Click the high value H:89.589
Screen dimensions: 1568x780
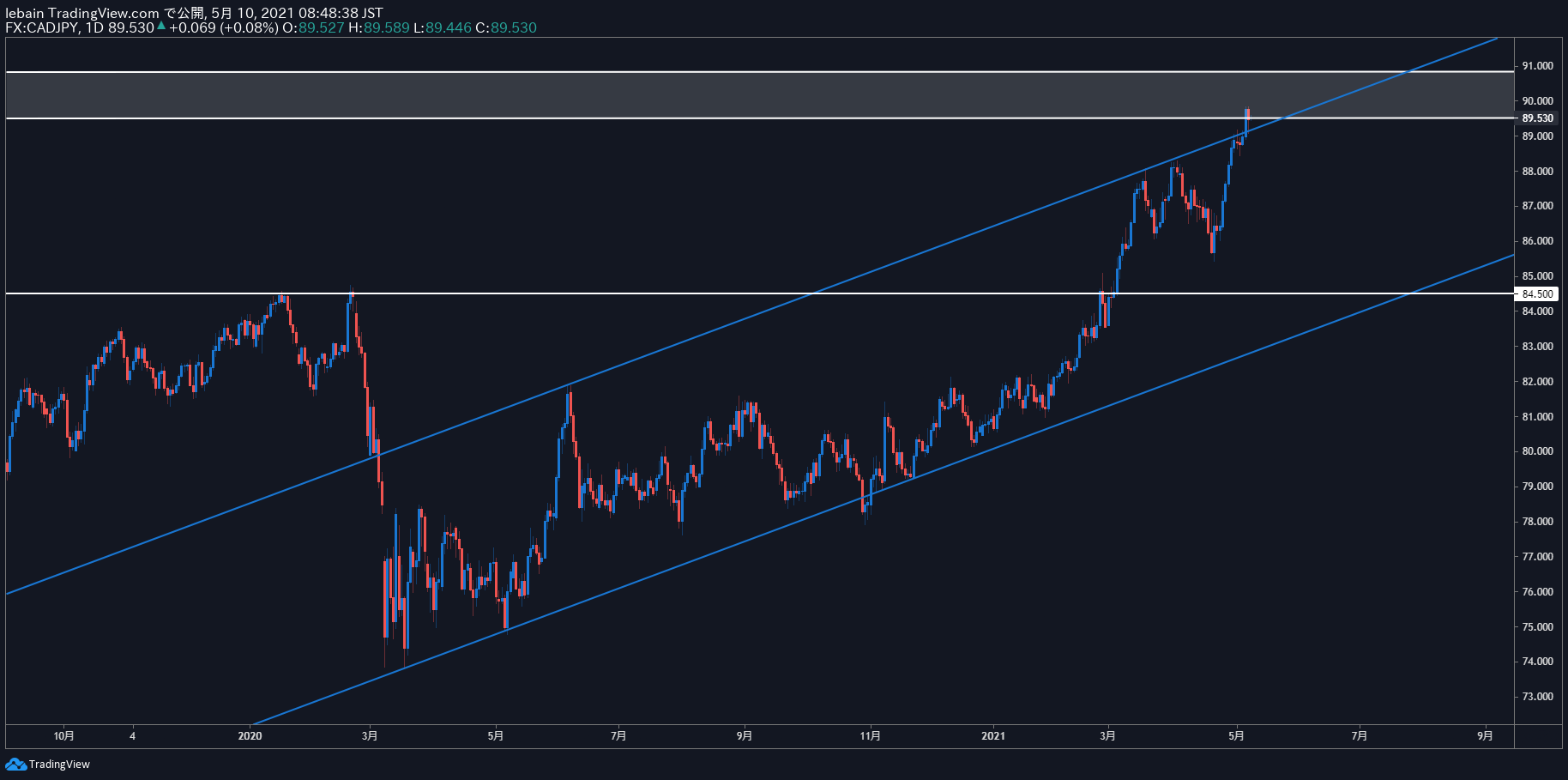click(x=379, y=27)
